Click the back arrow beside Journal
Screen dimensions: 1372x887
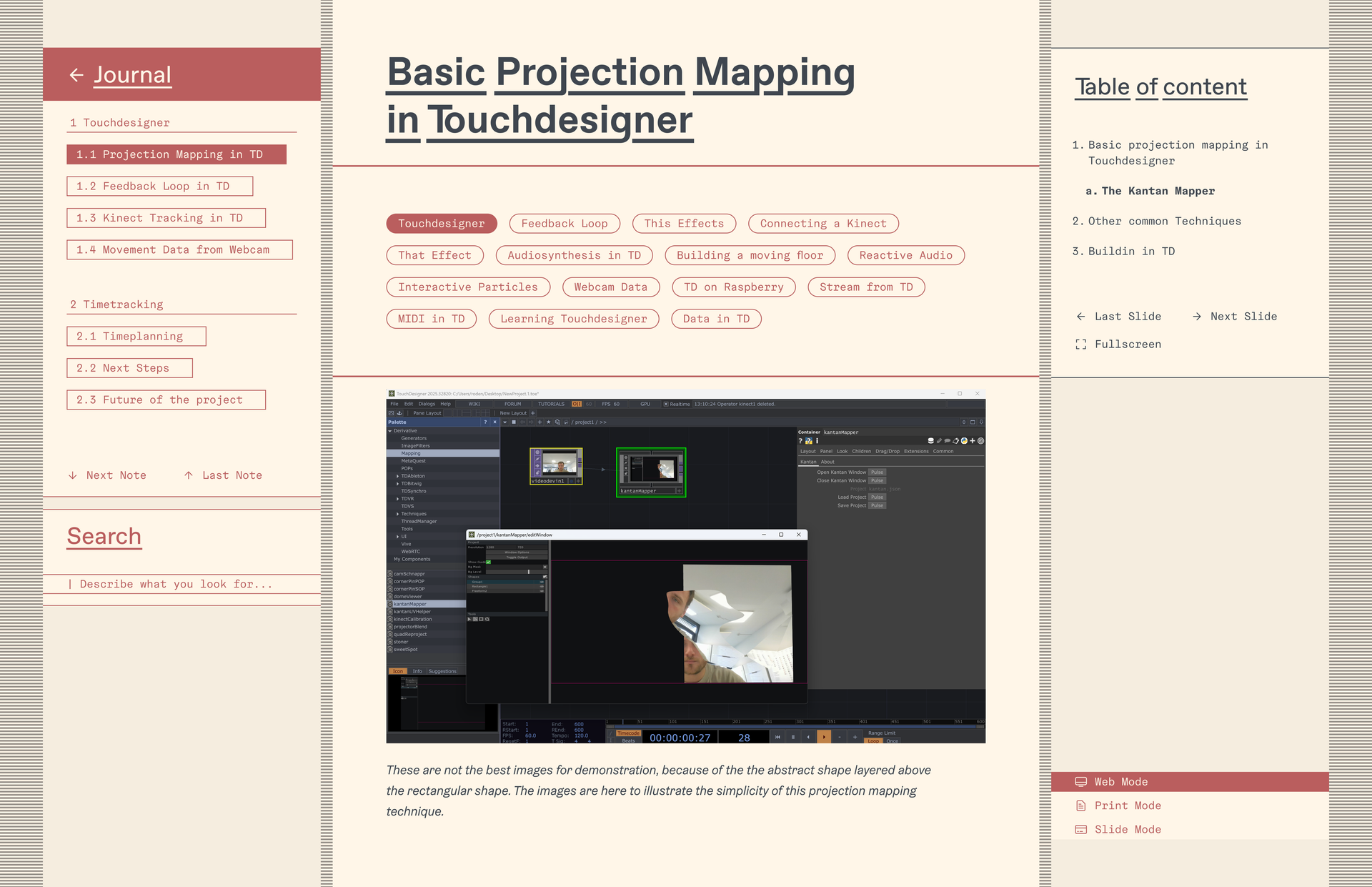coord(76,74)
